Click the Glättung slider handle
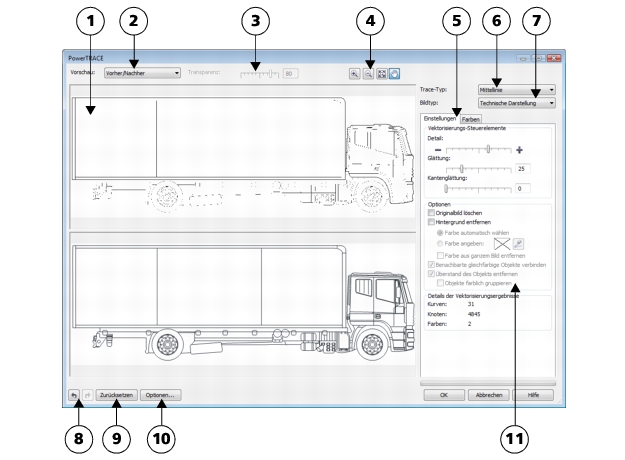This screenshot has width=625, height=460. 461,169
